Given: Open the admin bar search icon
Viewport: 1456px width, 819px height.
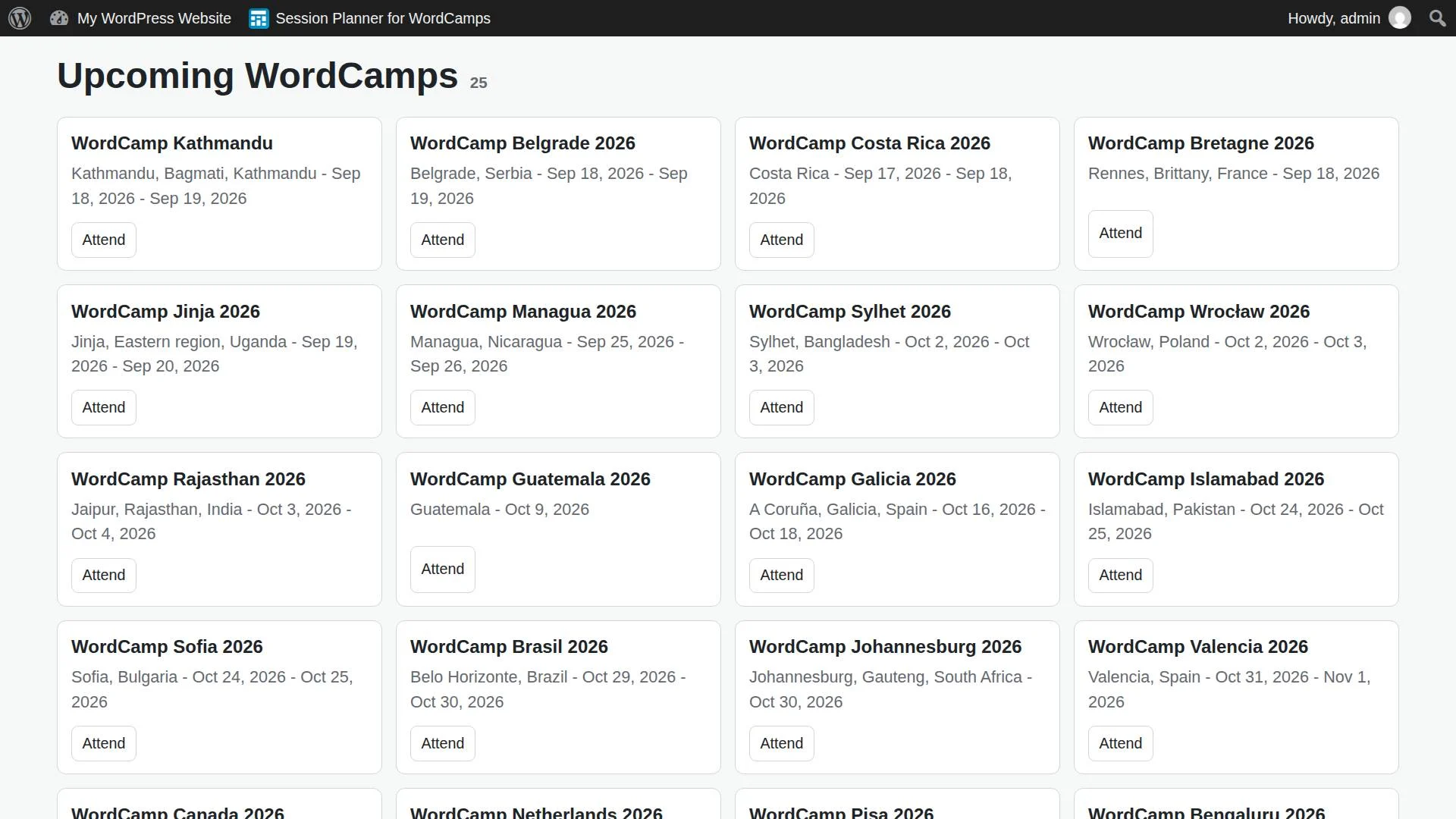Looking at the screenshot, I should [1437, 18].
